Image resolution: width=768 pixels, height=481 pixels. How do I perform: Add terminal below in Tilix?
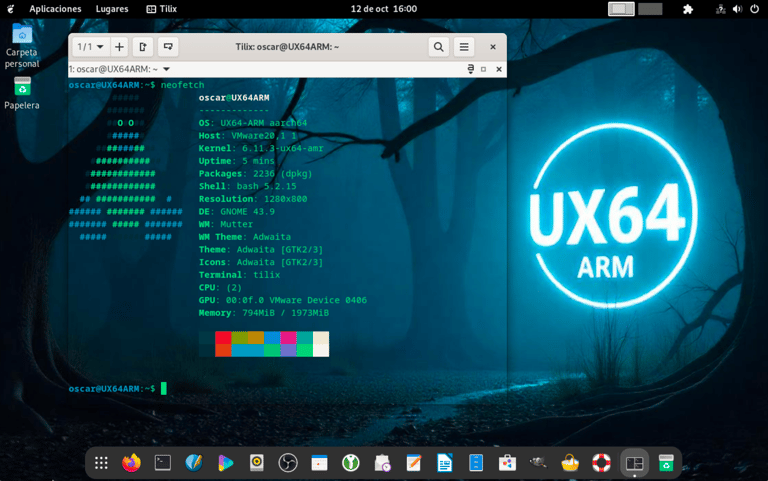tap(168, 47)
